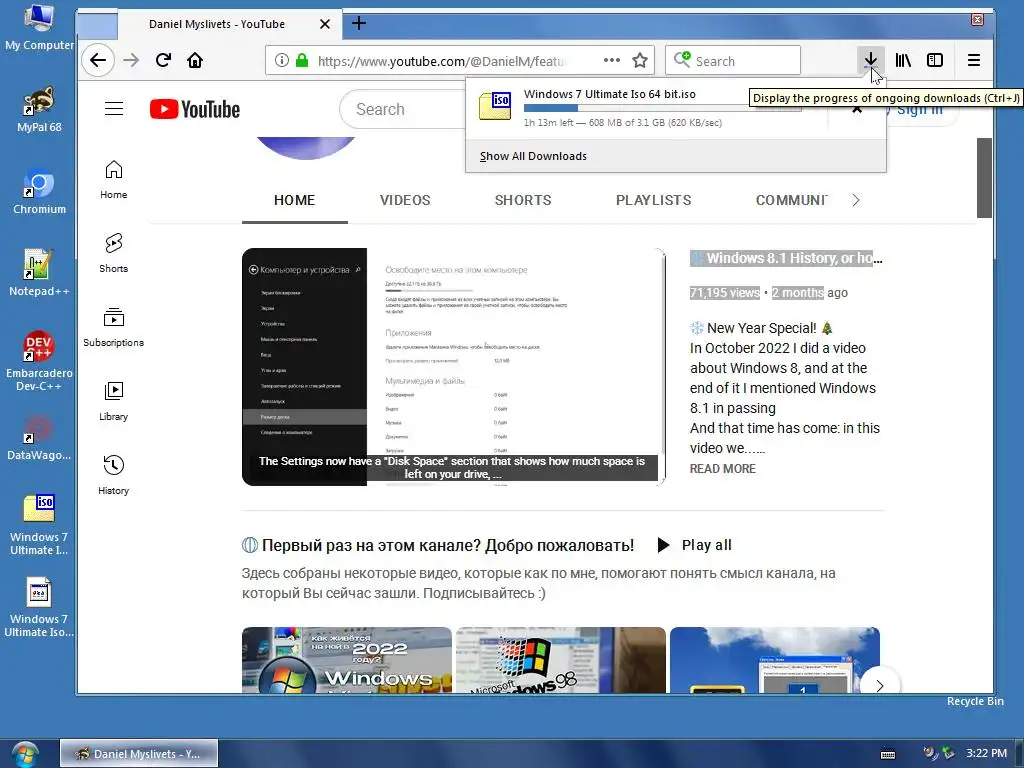1024x768 pixels.
Task: Toggle the browser sidebar icon
Action: [935, 61]
